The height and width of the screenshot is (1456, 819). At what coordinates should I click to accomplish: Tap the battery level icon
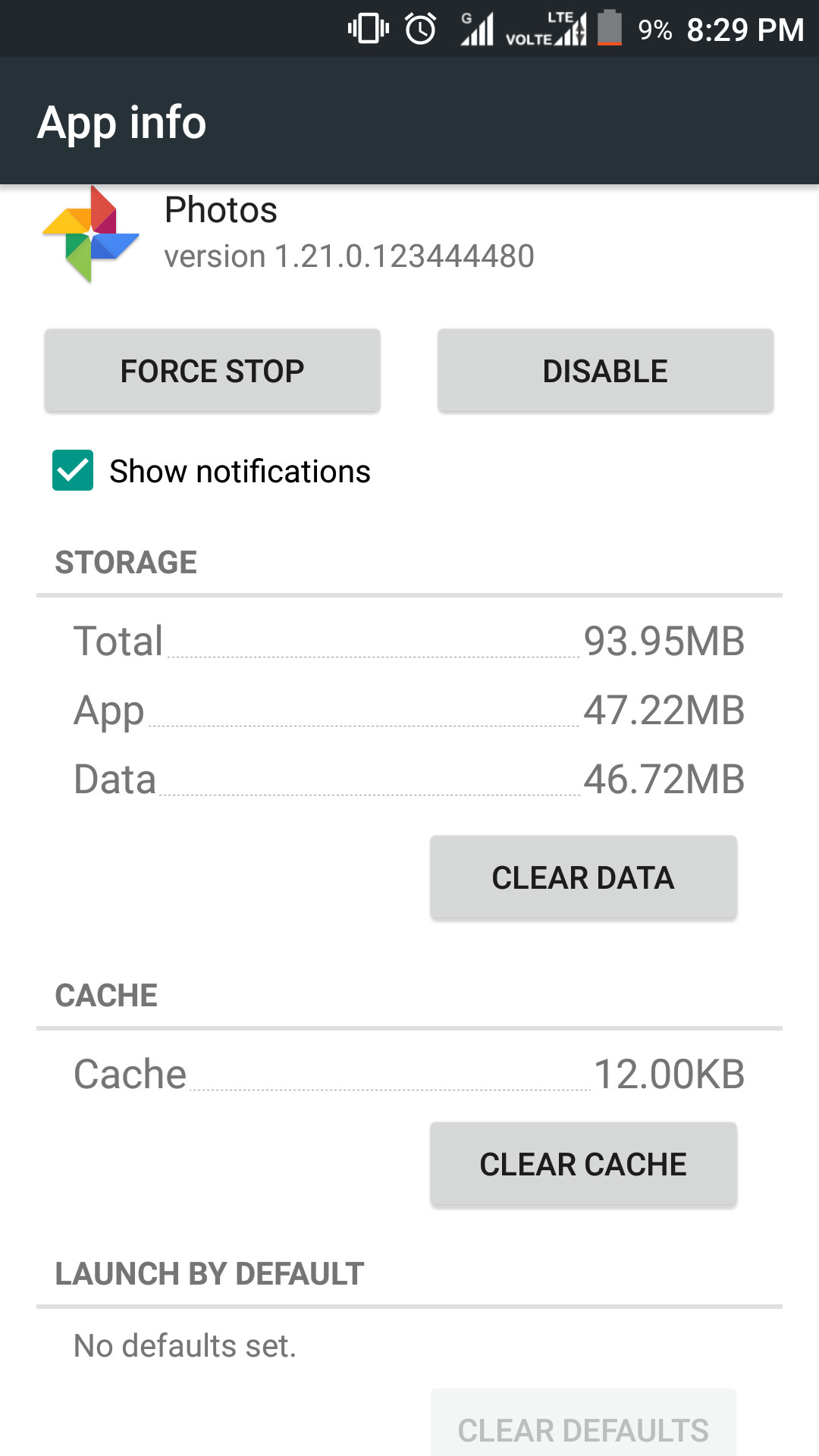coord(610,29)
